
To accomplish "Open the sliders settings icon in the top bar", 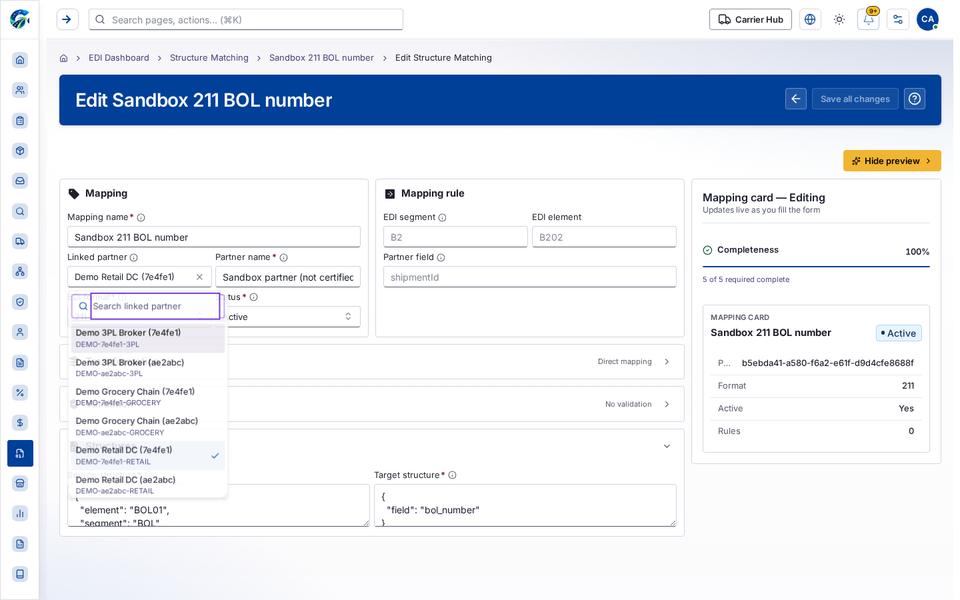I will (x=898, y=20).
